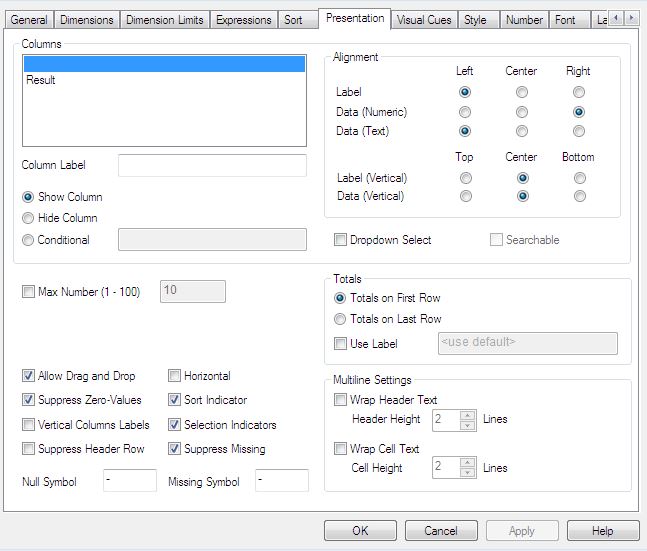Select the Hide Column radio button
Screen dimensions: 647x551
(29, 218)
